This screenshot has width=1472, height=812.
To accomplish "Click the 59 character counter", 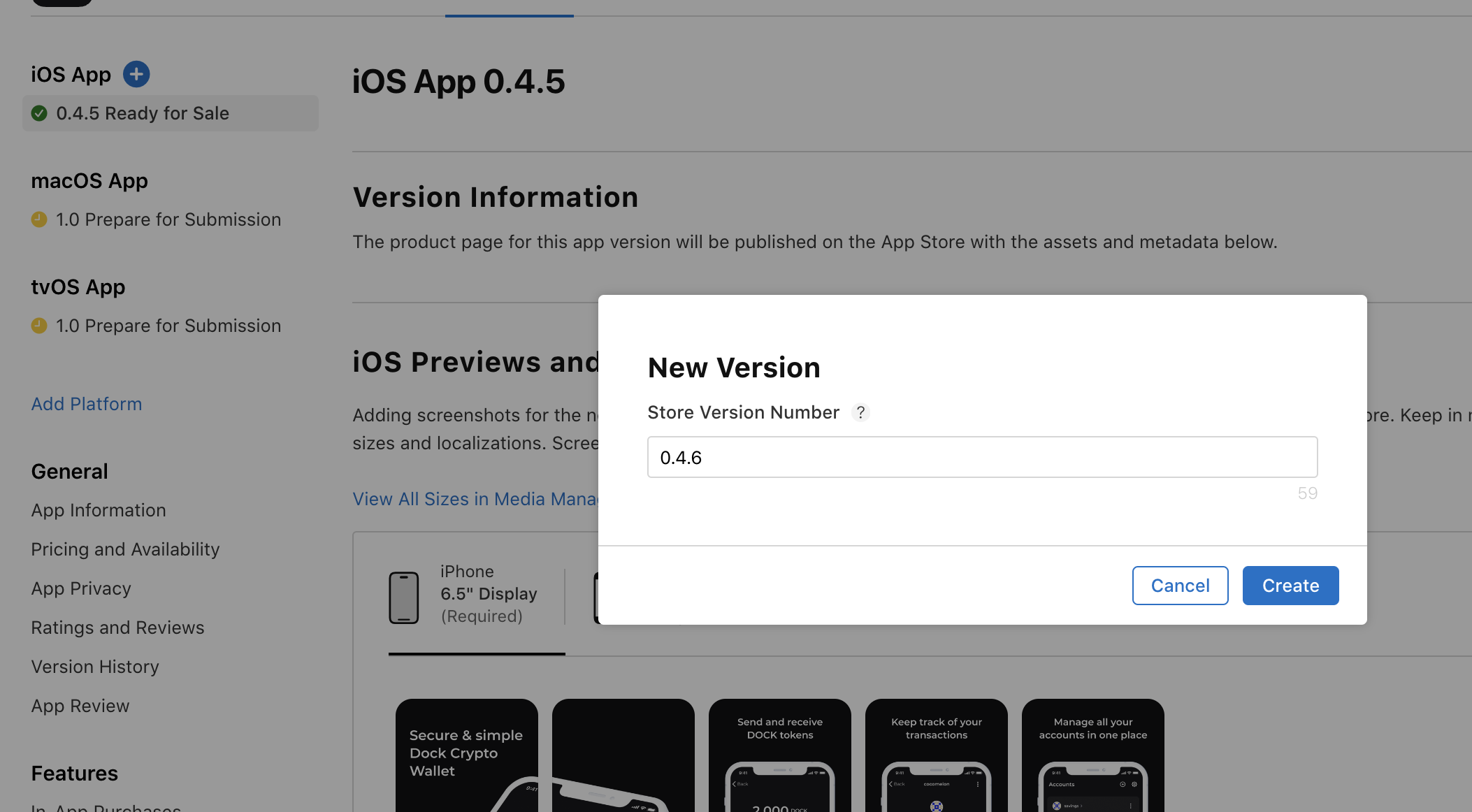I will click(x=1307, y=493).
